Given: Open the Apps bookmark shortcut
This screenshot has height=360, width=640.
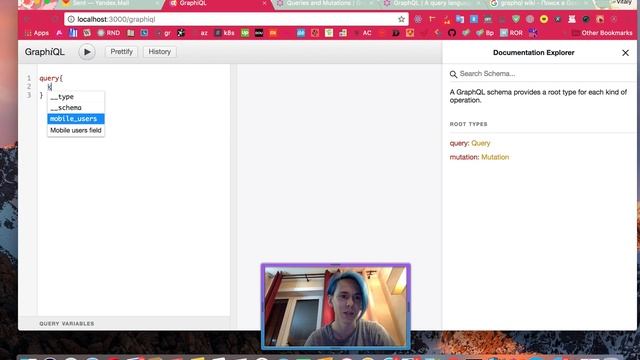Looking at the screenshot, I should tap(37, 33).
